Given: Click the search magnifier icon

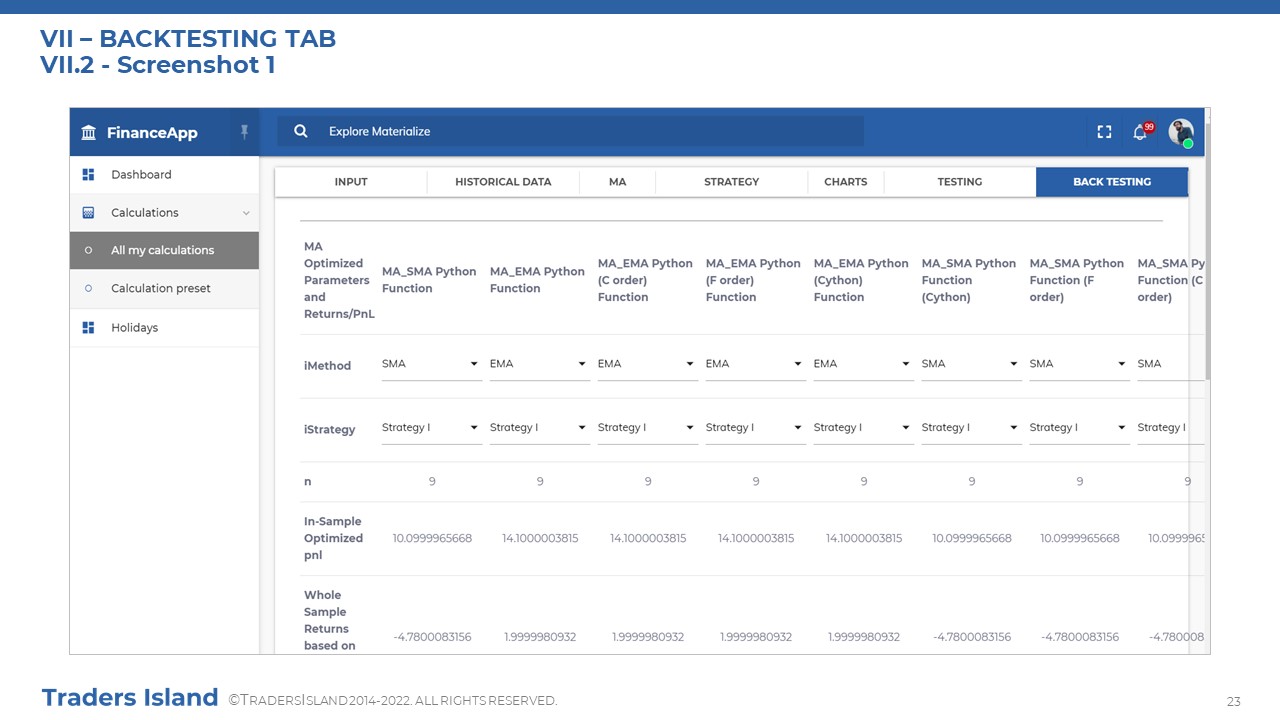Looking at the screenshot, I should 301,131.
